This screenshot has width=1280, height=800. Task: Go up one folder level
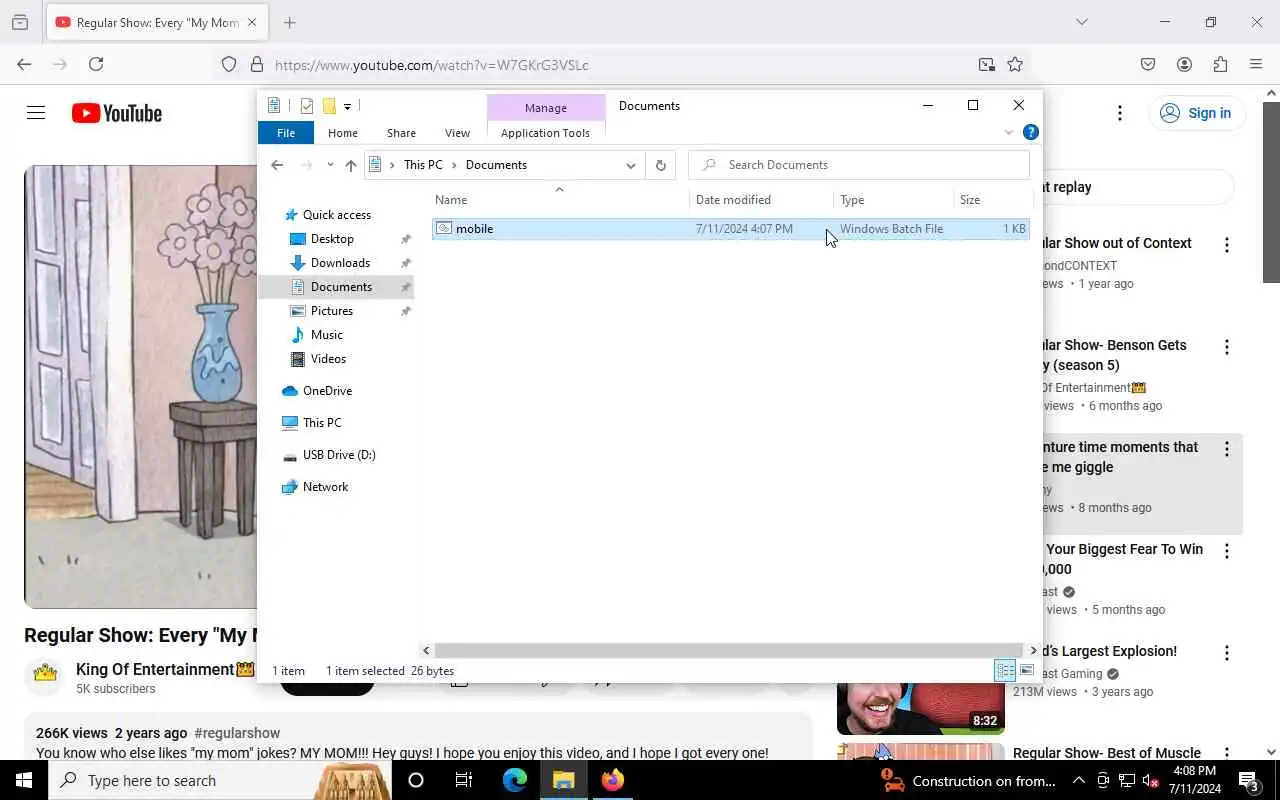(351, 165)
